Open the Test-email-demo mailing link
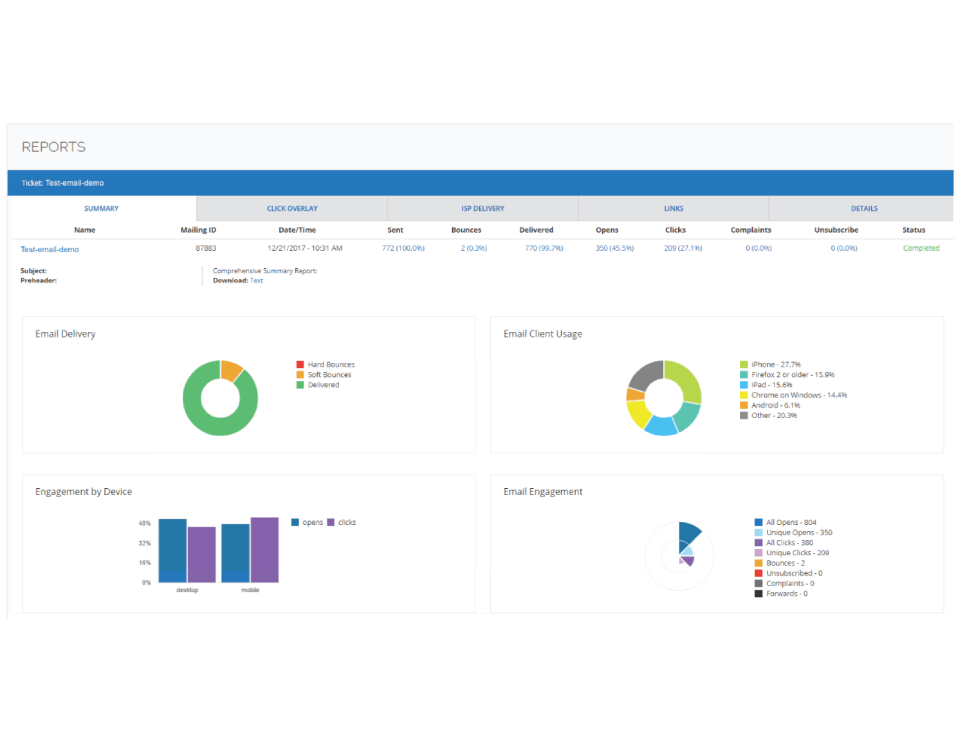The height and width of the screenshot is (742, 960). click(x=50, y=249)
